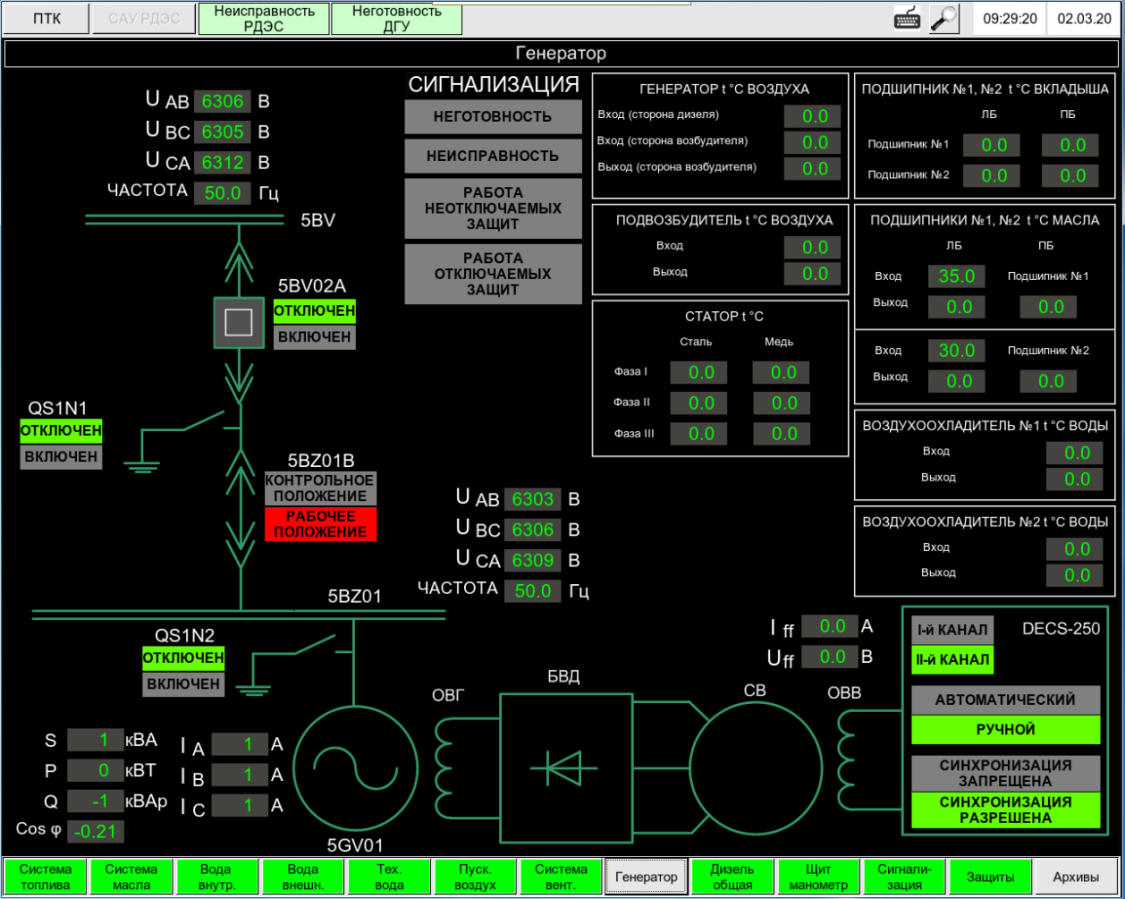This screenshot has height=899, width=1125.
Task: Click the magnifier search icon
Action: (943, 18)
